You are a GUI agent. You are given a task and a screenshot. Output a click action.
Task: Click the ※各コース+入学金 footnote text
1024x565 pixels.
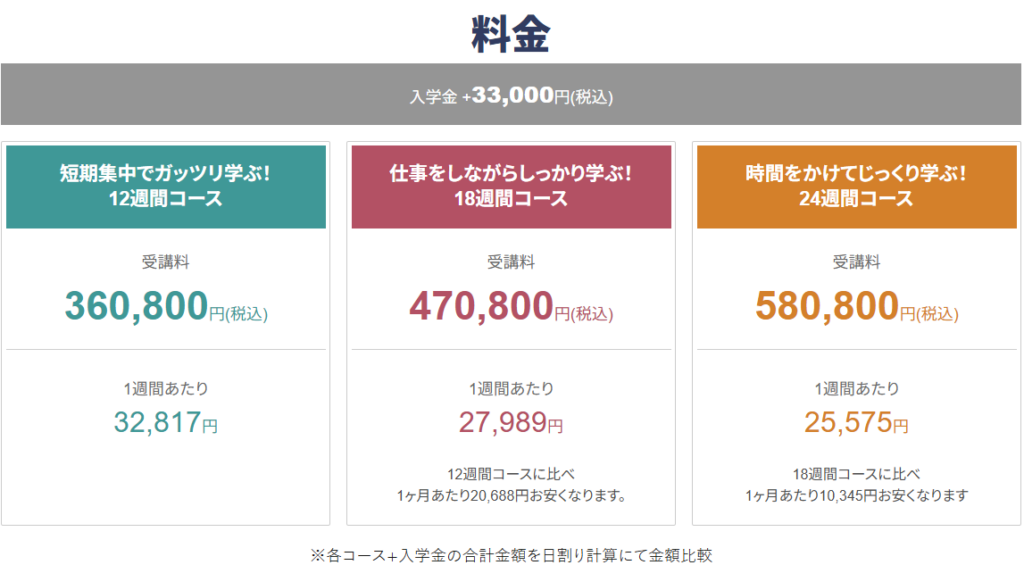(x=511, y=555)
